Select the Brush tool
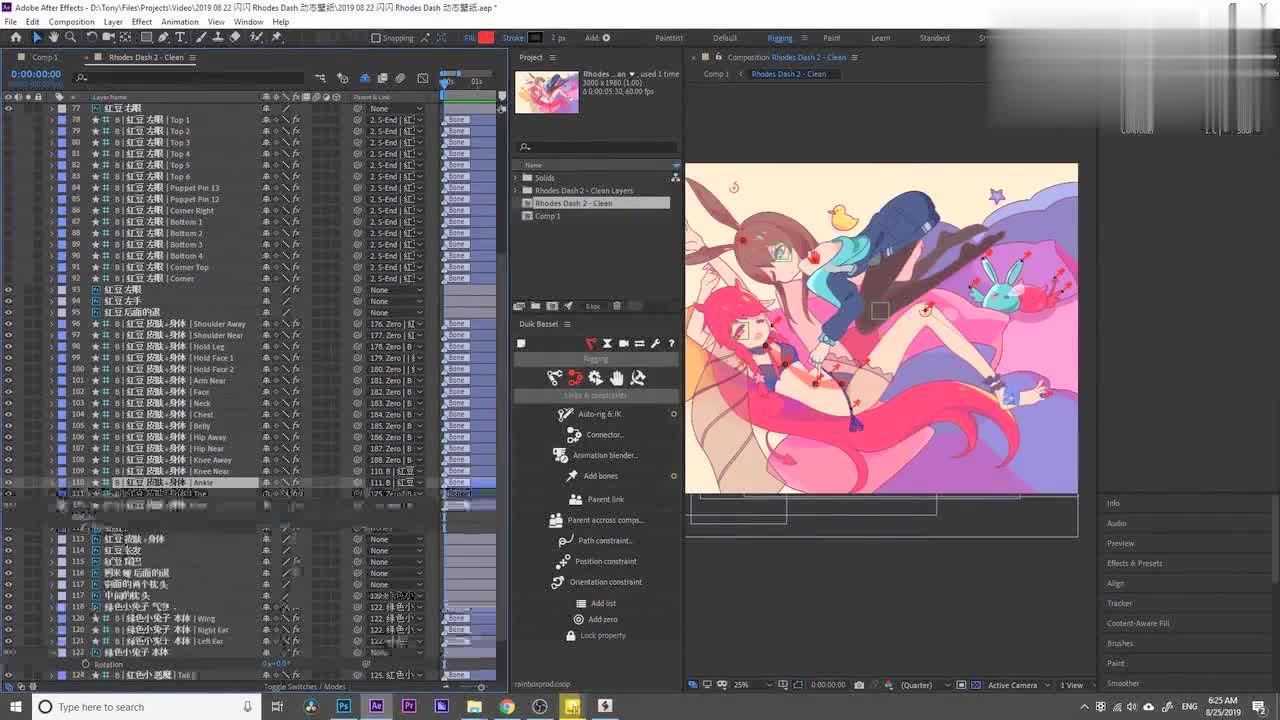The height and width of the screenshot is (720, 1280). pyautogui.click(x=201, y=37)
